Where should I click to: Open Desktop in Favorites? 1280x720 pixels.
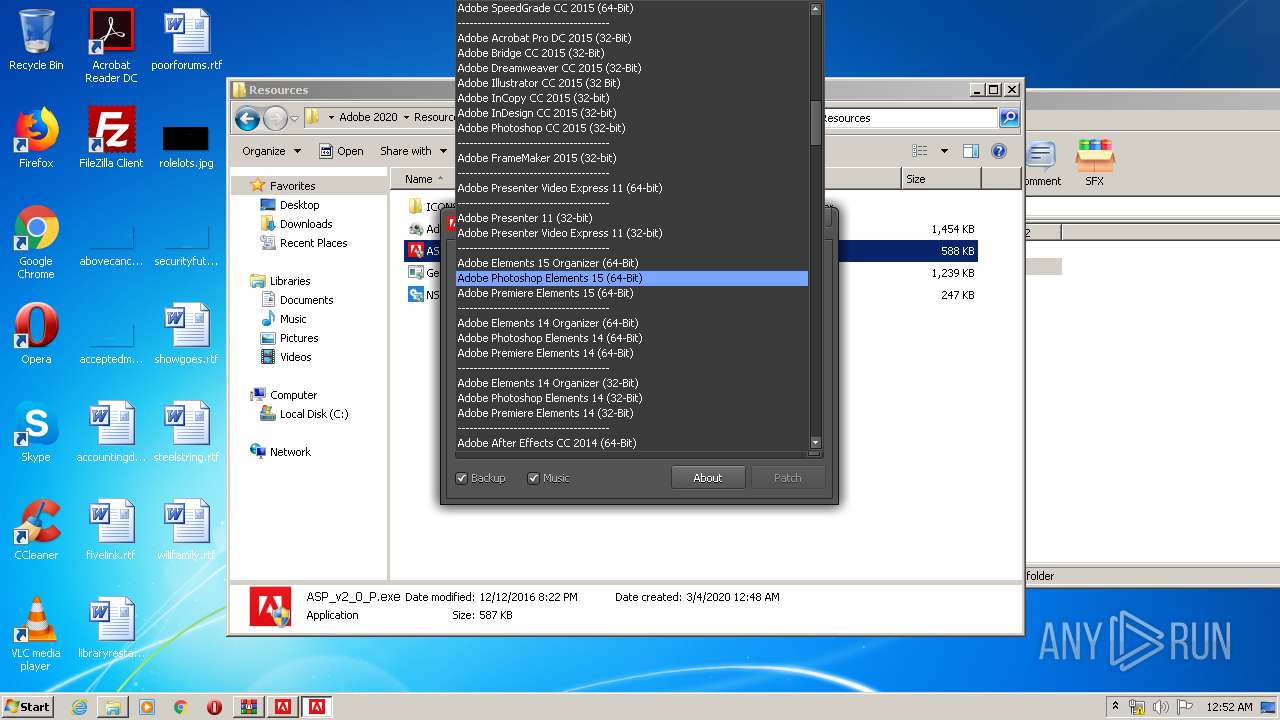(x=299, y=205)
